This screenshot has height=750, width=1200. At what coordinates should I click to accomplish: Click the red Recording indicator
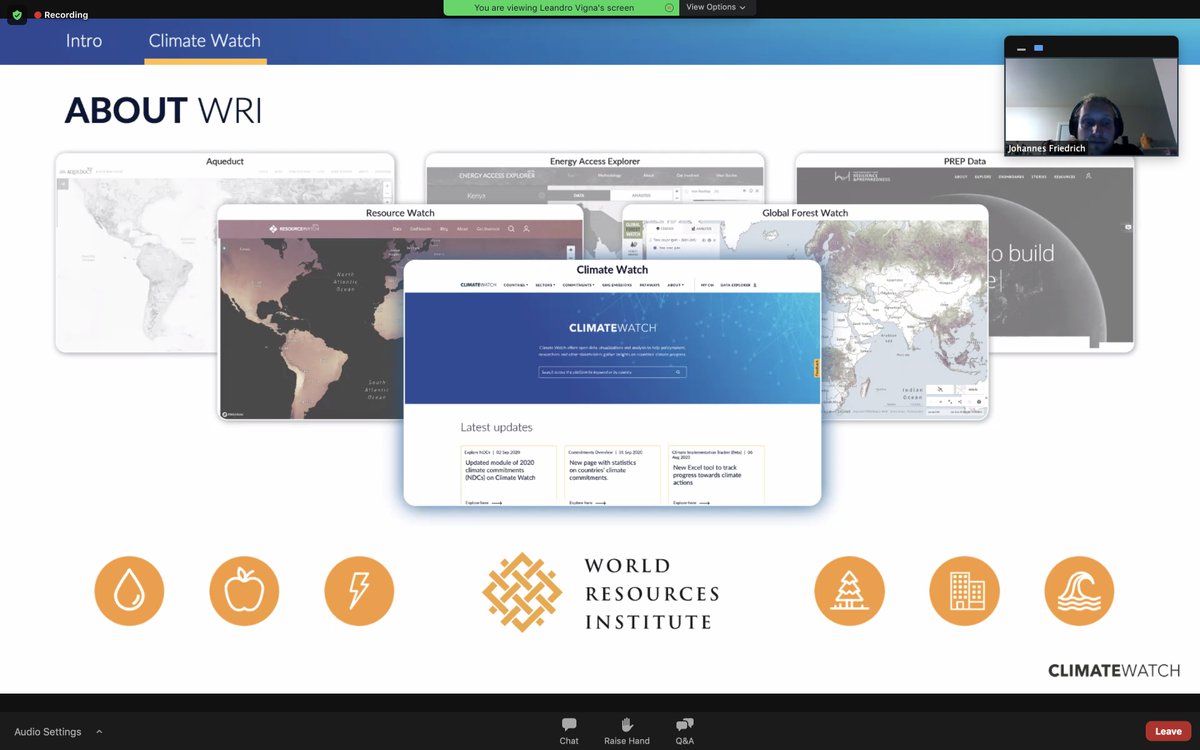61,15
